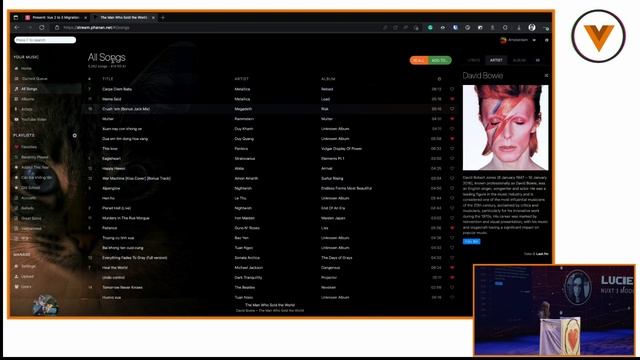Screen dimensions: 640x360
Task: Click the orange shuffle All button
Action: coord(420,60)
